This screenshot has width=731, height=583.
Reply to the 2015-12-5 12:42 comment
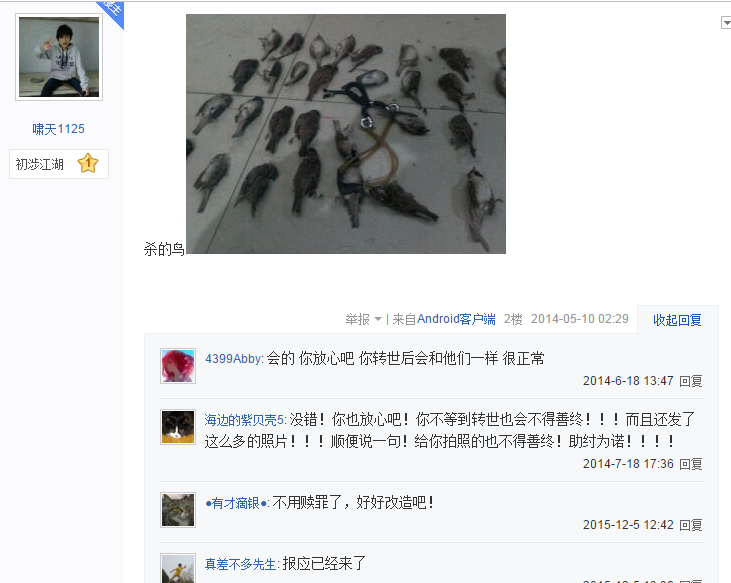tap(691, 525)
